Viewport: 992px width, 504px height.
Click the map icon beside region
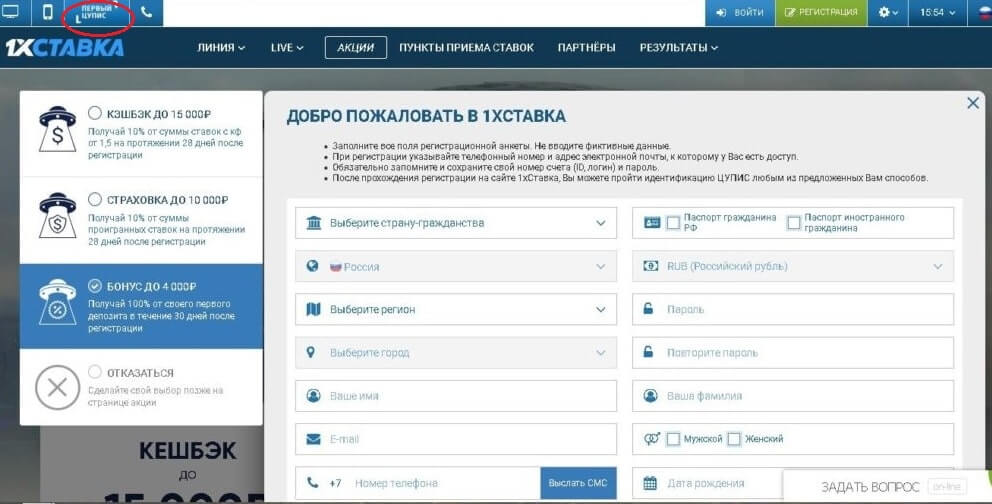pos(313,309)
